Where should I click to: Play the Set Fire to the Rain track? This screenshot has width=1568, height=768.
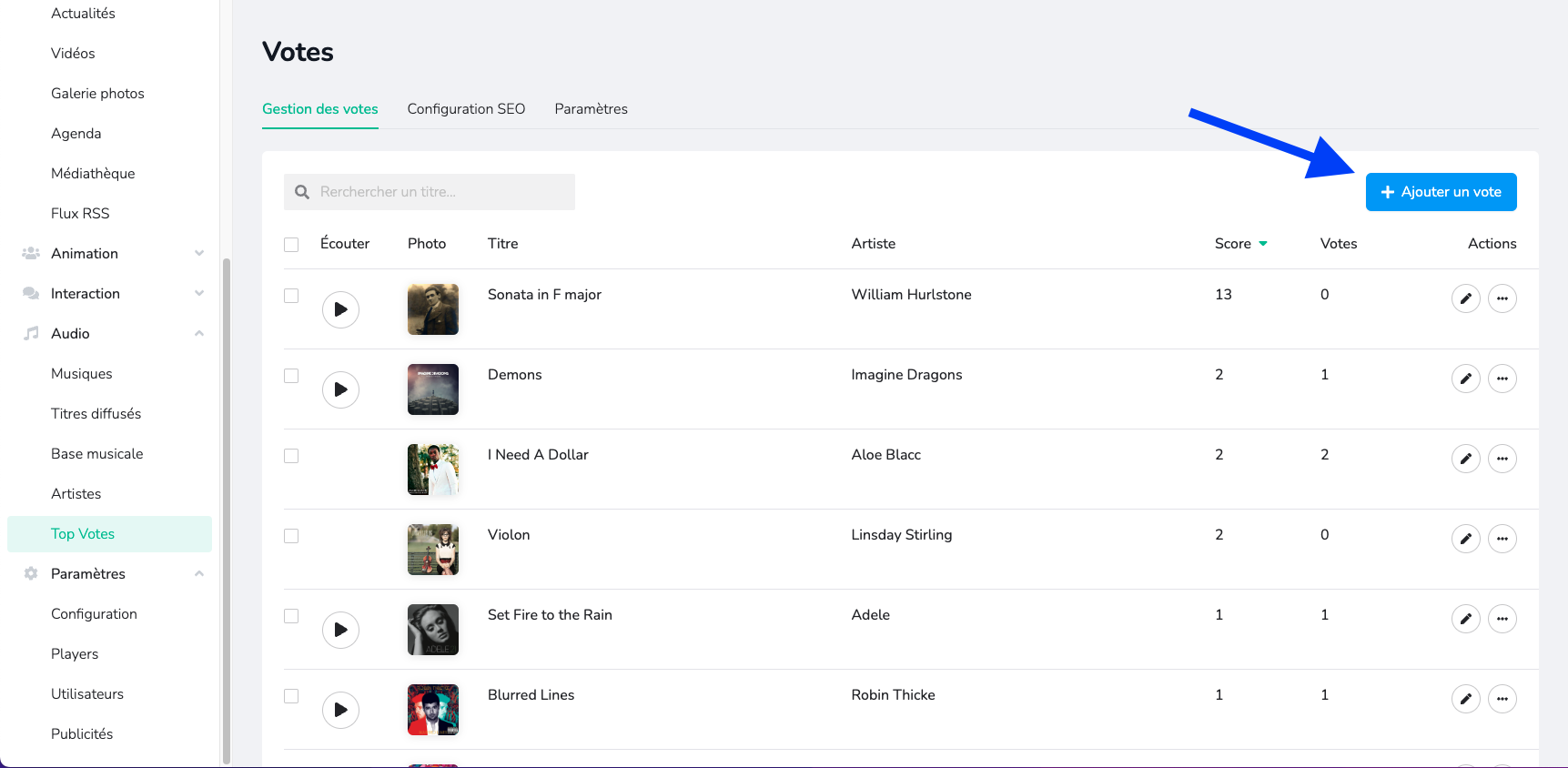[x=340, y=630]
